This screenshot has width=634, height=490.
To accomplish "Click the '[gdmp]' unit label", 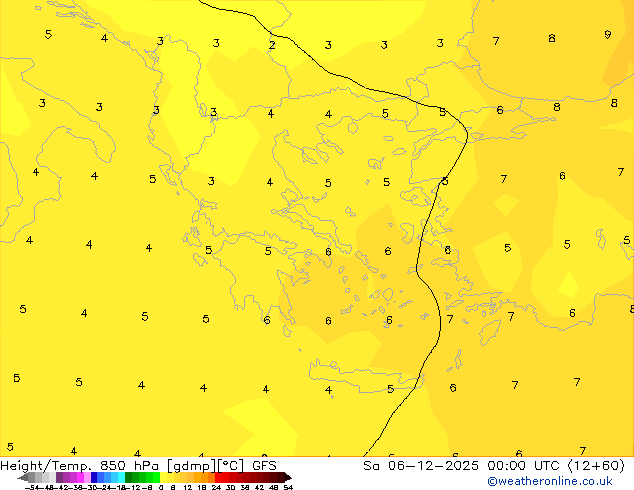I will click(x=192, y=466).
